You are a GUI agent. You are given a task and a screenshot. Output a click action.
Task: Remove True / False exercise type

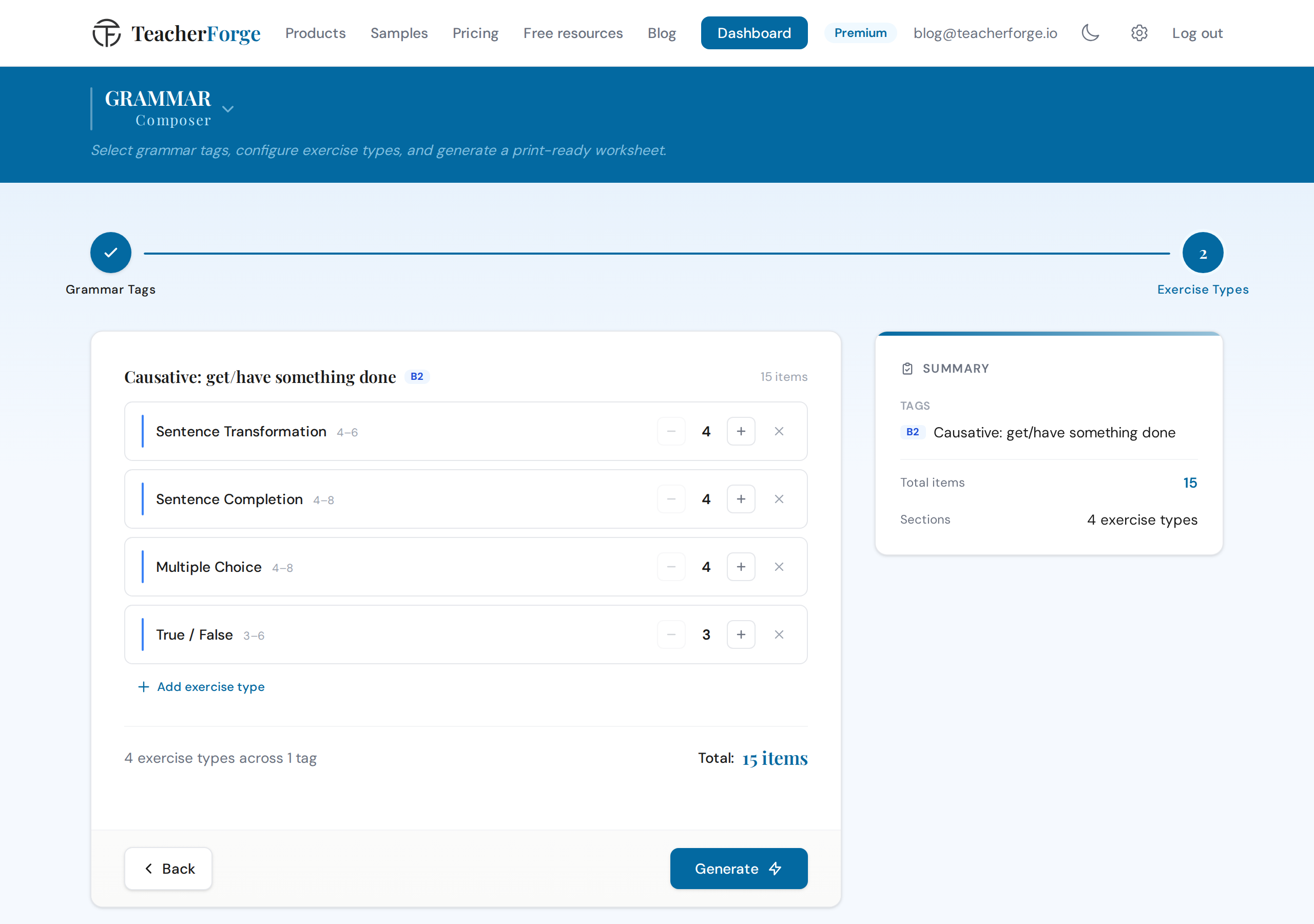coord(779,634)
